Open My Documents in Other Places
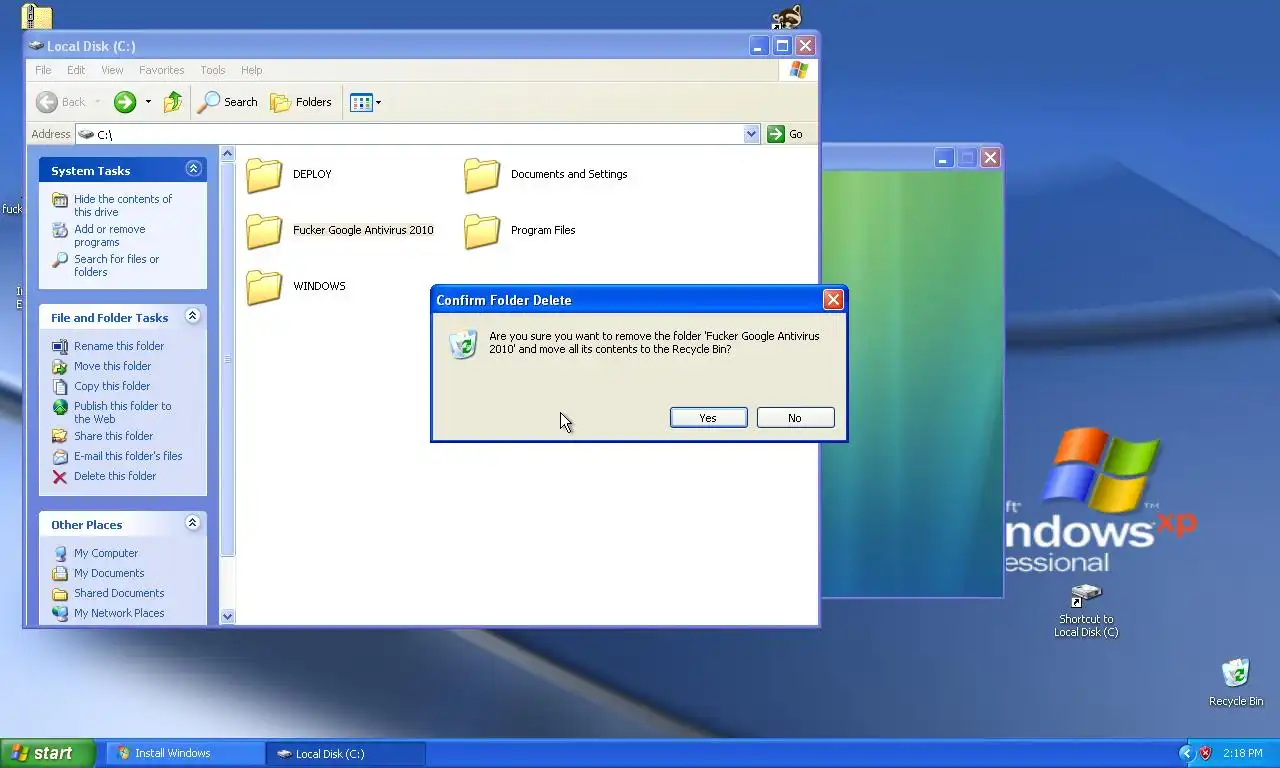The height and width of the screenshot is (768, 1280). (109, 573)
